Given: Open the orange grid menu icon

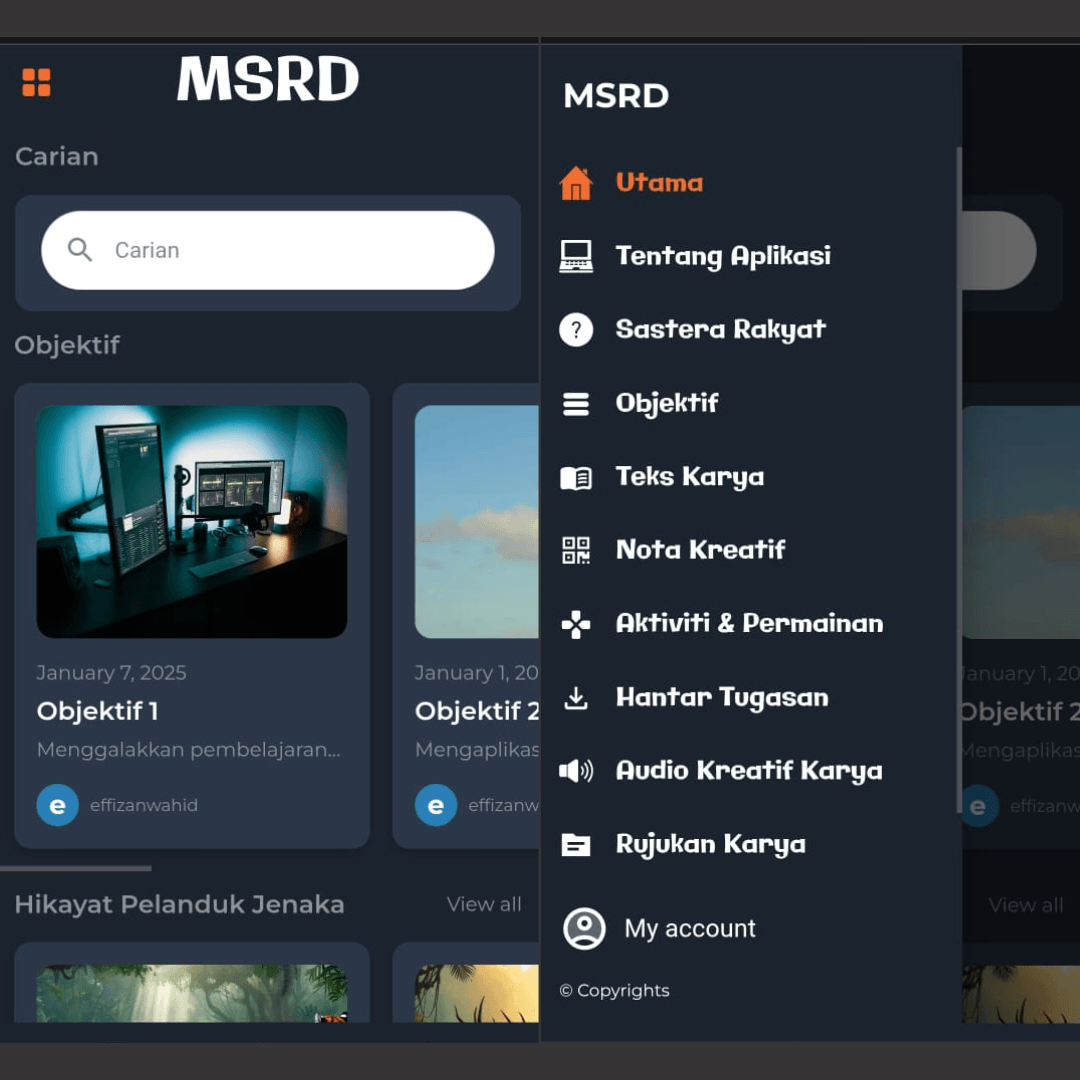Looking at the screenshot, I should coord(37,83).
